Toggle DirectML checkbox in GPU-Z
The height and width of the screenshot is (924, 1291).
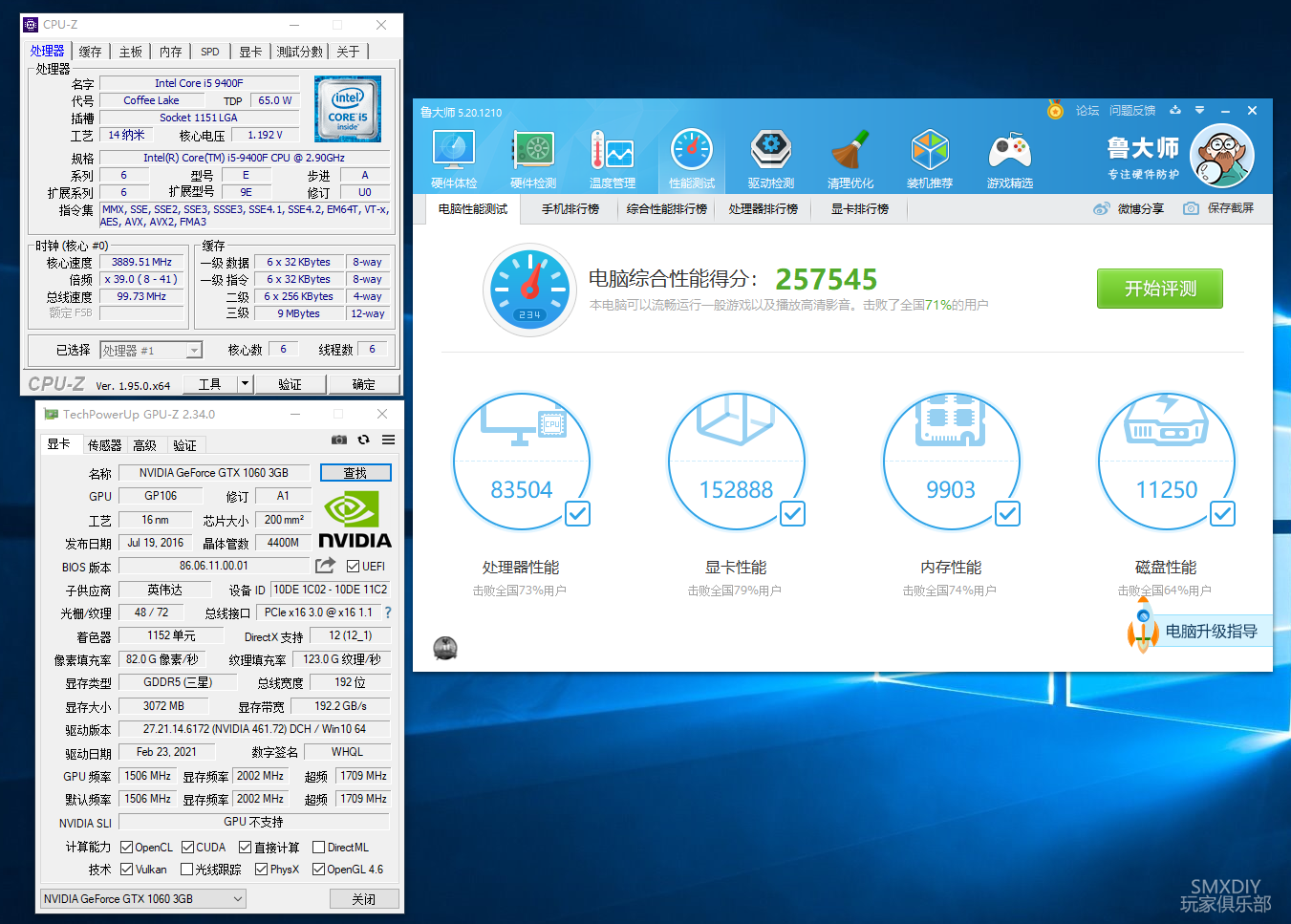coord(318,848)
